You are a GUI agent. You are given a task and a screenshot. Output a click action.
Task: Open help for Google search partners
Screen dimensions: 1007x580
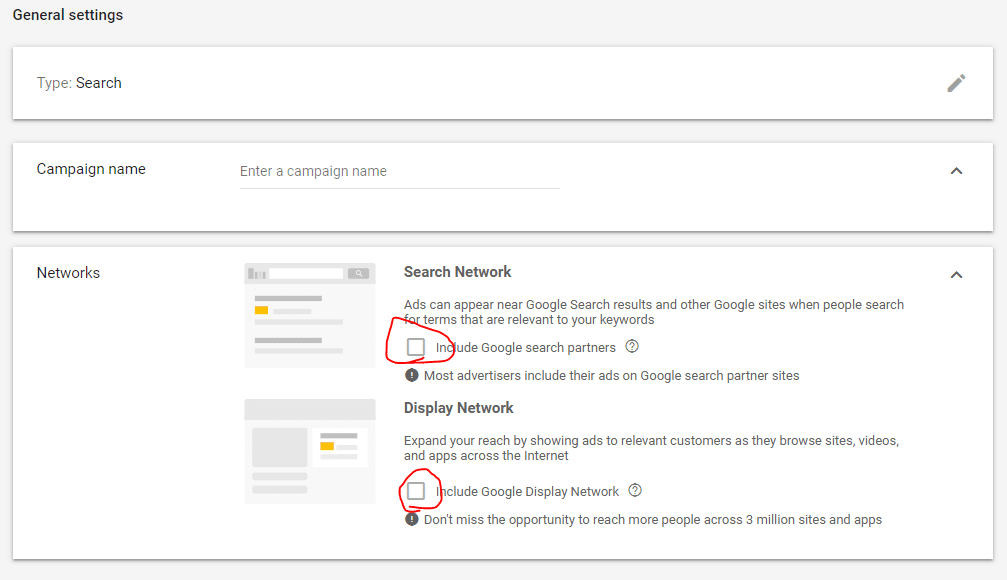tap(632, 346)
